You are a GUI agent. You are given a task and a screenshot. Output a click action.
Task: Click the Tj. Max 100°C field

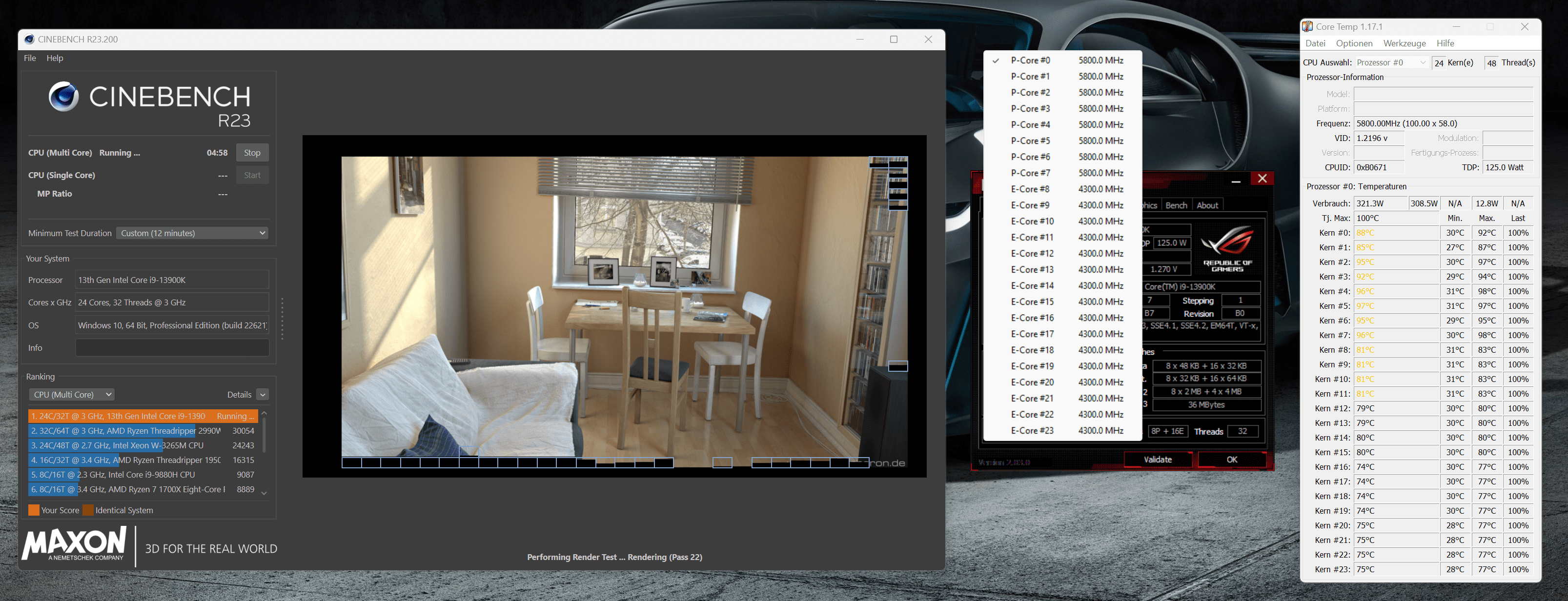[1396, 219]
